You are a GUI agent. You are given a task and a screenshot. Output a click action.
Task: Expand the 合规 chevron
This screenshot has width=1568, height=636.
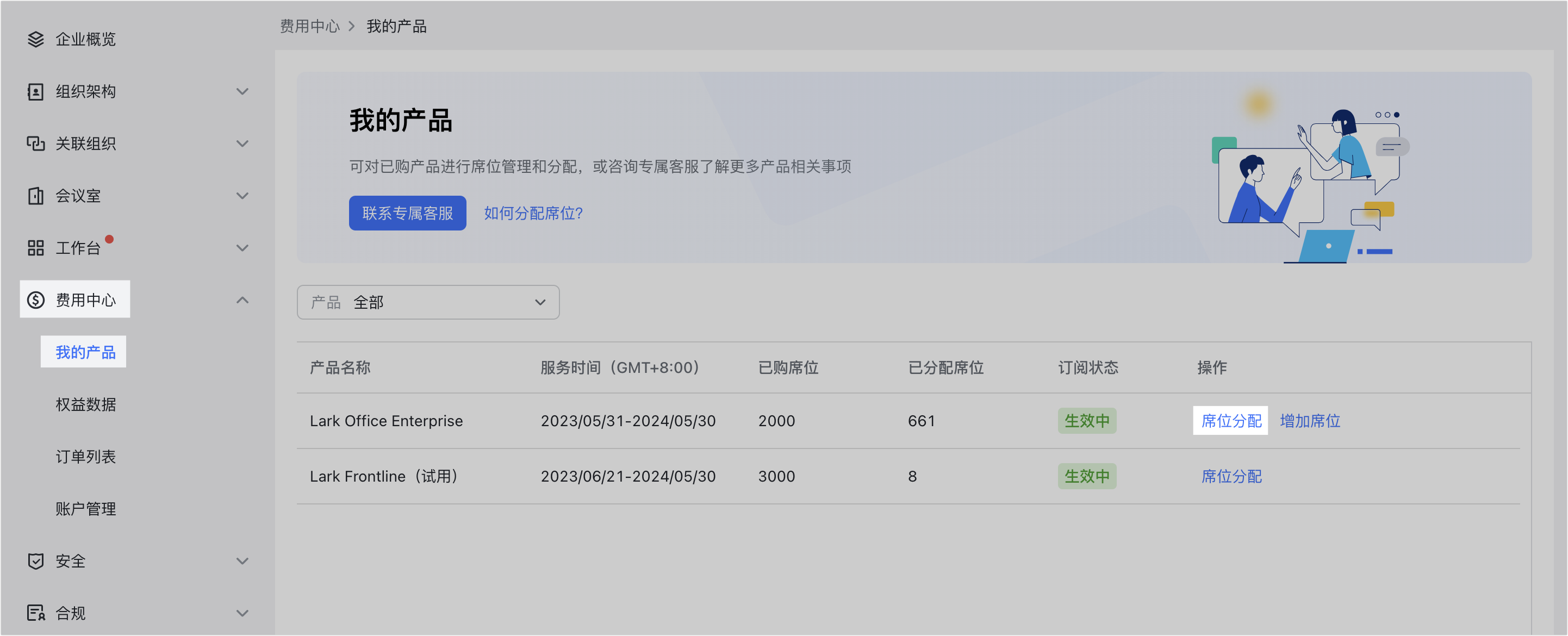(x=242, y=613)
